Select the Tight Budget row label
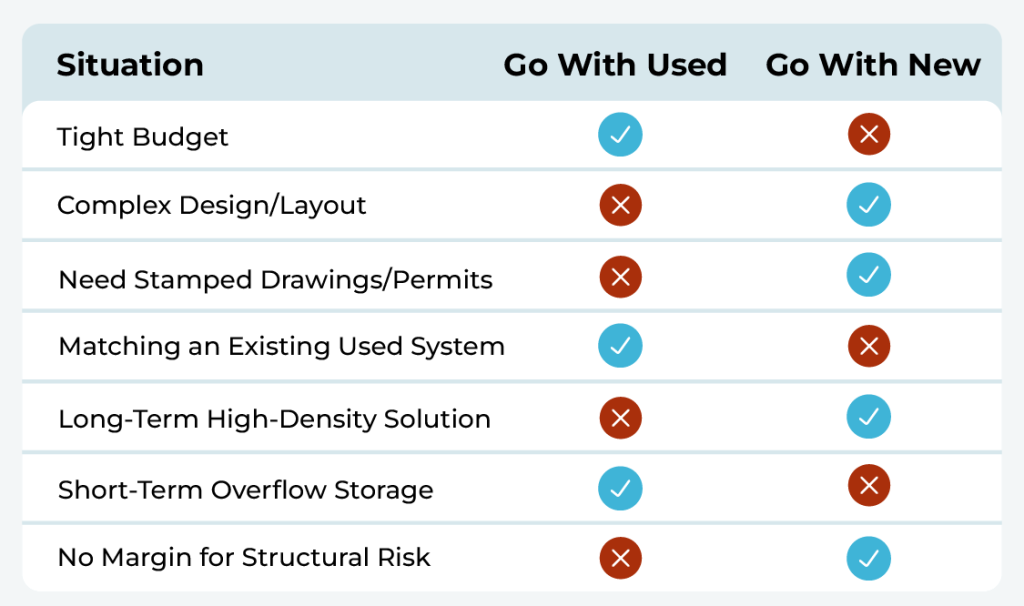Viewport: 1024px width, 606px height. (143, 136)
